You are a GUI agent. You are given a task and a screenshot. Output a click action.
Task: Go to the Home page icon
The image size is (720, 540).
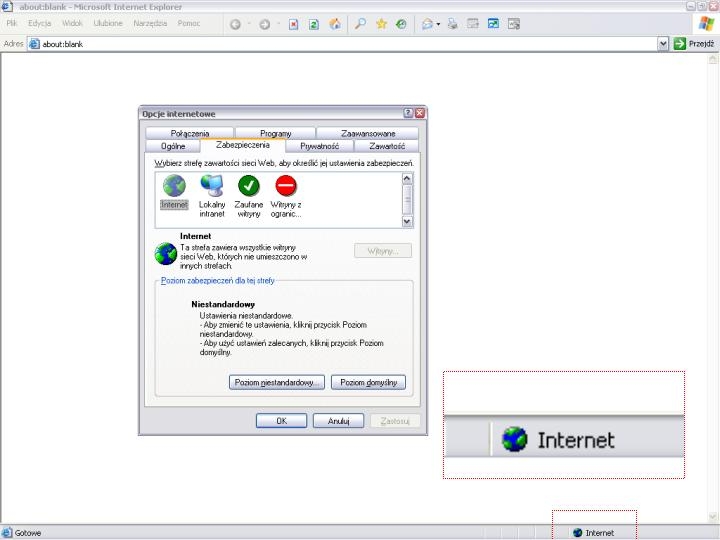(335, 24)
